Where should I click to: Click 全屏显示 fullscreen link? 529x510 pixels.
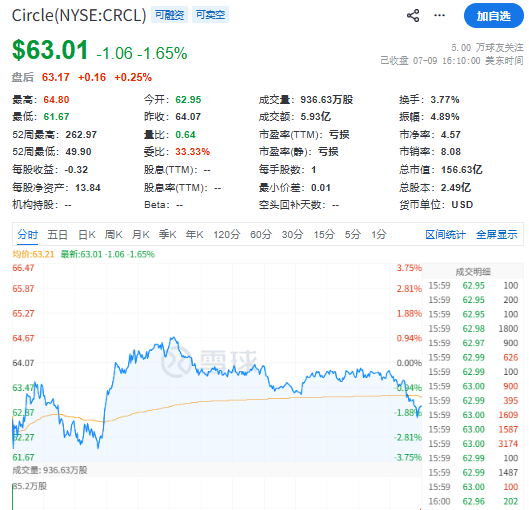[x=497, y=234]
